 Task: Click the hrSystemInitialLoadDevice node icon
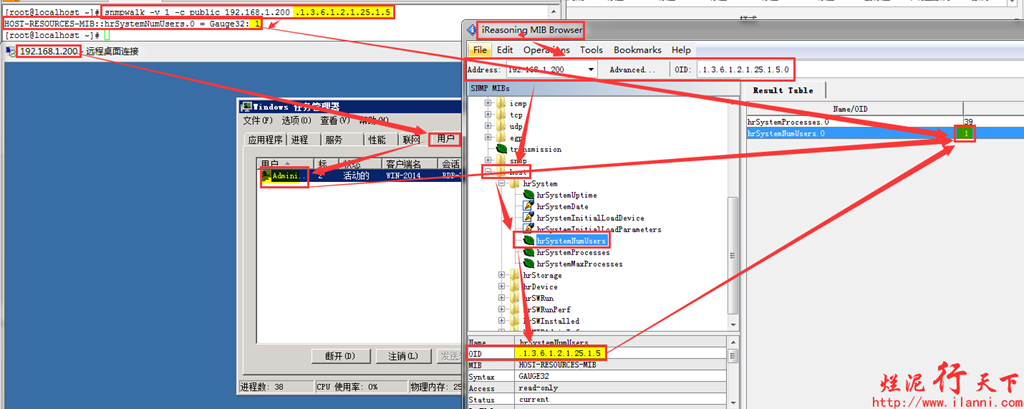point(528,218)
